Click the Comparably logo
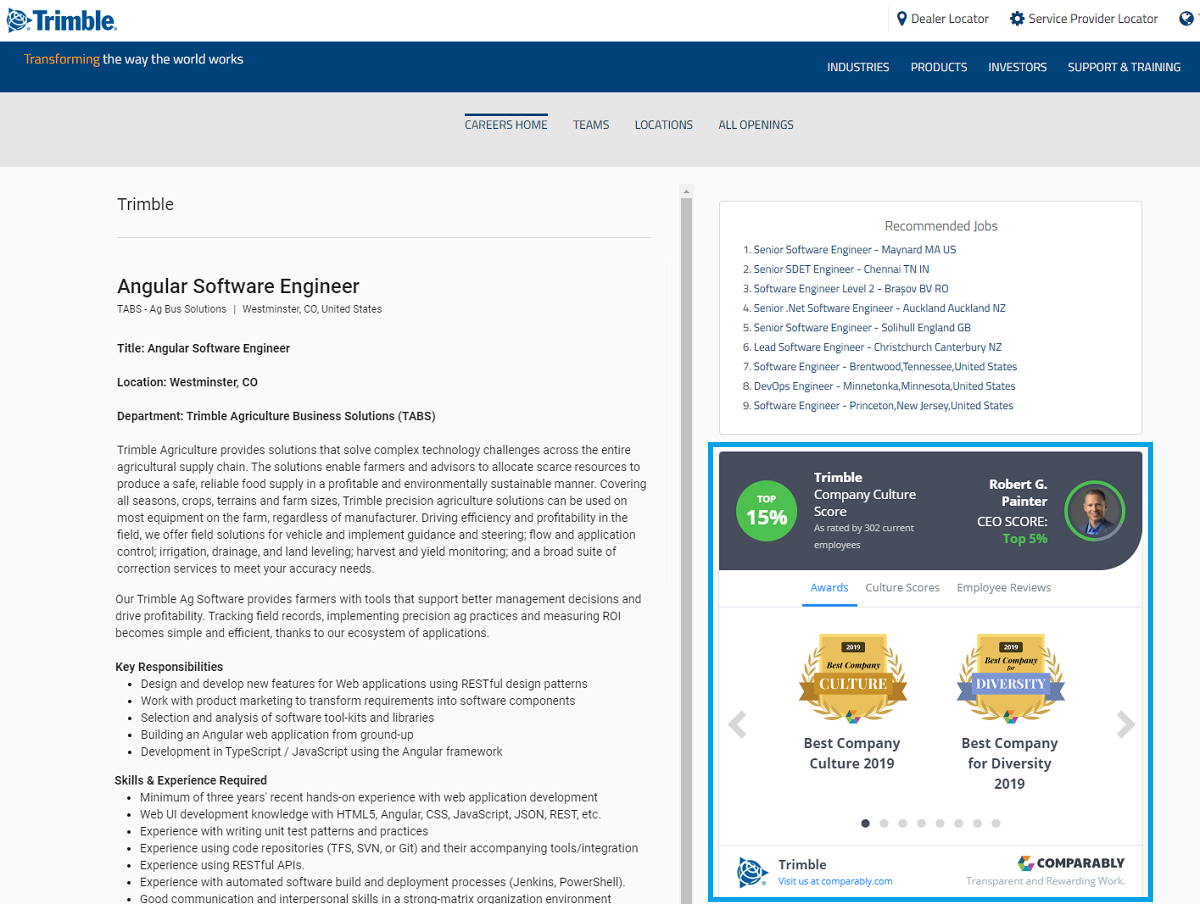The image size is (1200, 904). [x=1071, y=863]
